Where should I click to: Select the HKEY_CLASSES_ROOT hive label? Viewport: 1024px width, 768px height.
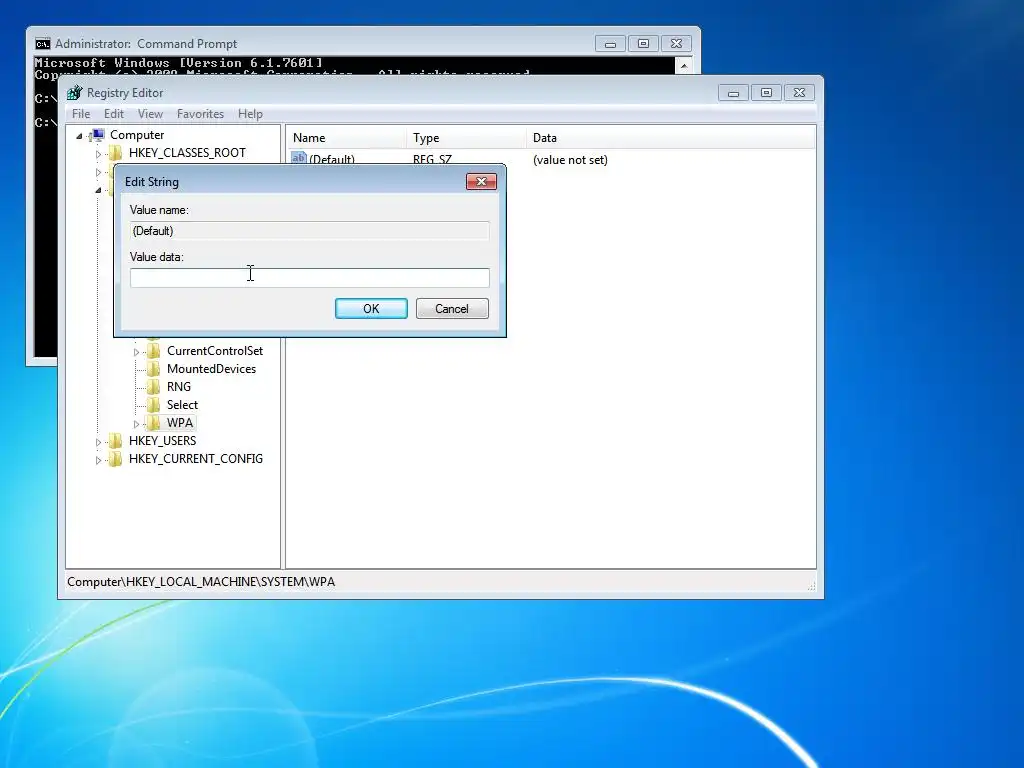(187, 153)
